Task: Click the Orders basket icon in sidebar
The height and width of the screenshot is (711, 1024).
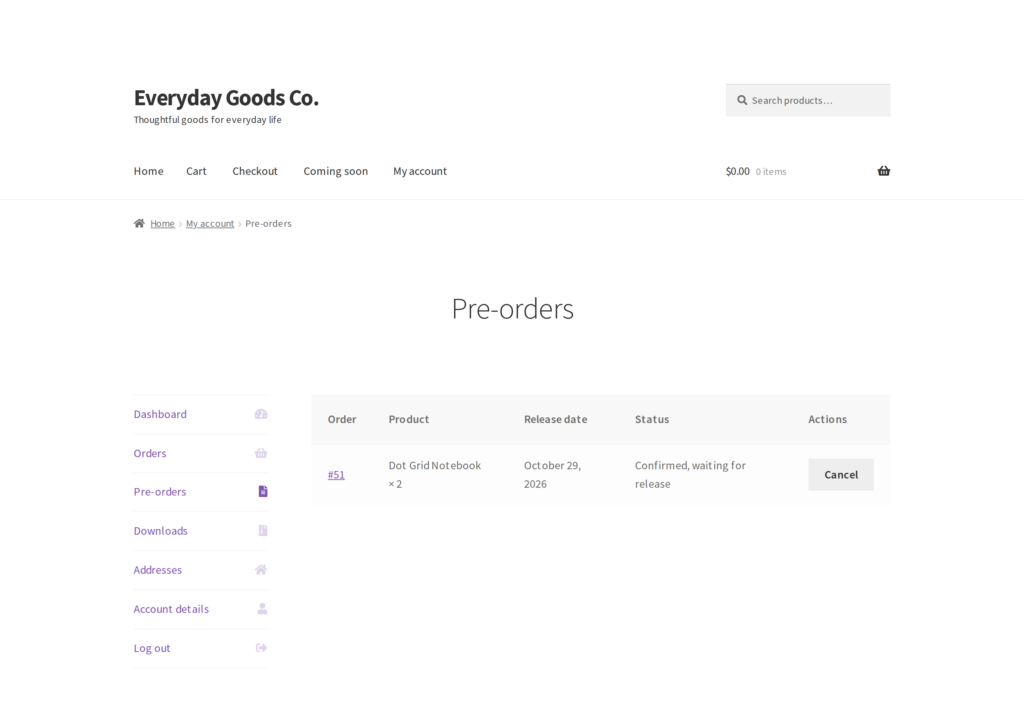Action: click(261, 453)
